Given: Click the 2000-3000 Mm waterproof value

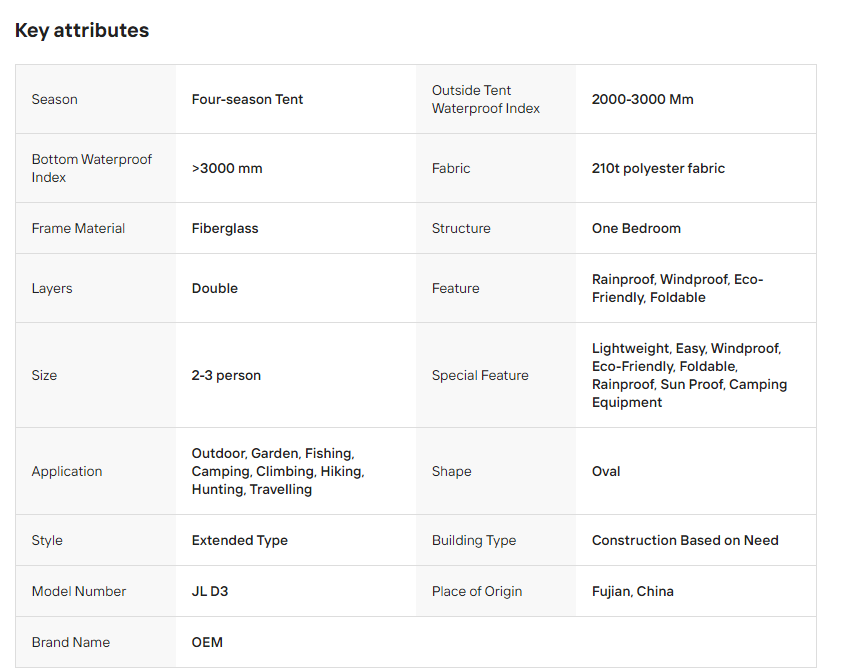Looking at the screenshot, I should pyautogui.click(x=642, y=99).
